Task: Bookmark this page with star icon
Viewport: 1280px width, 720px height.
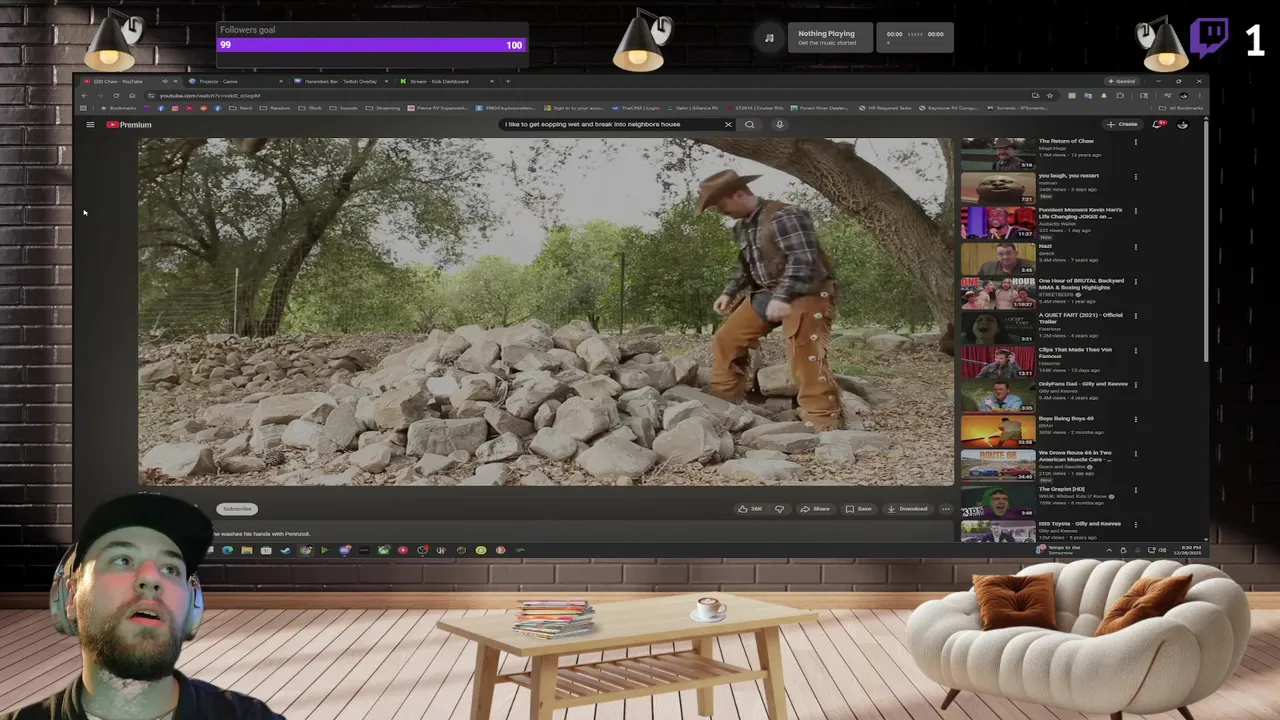Action: [1049, 96]
